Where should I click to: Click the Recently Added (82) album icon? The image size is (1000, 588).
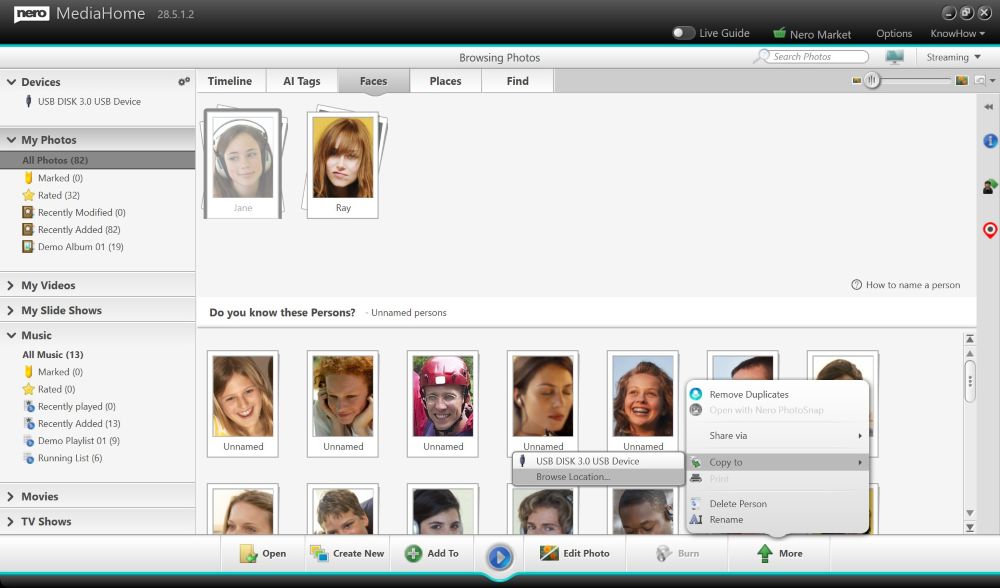(x=28, y=230)
